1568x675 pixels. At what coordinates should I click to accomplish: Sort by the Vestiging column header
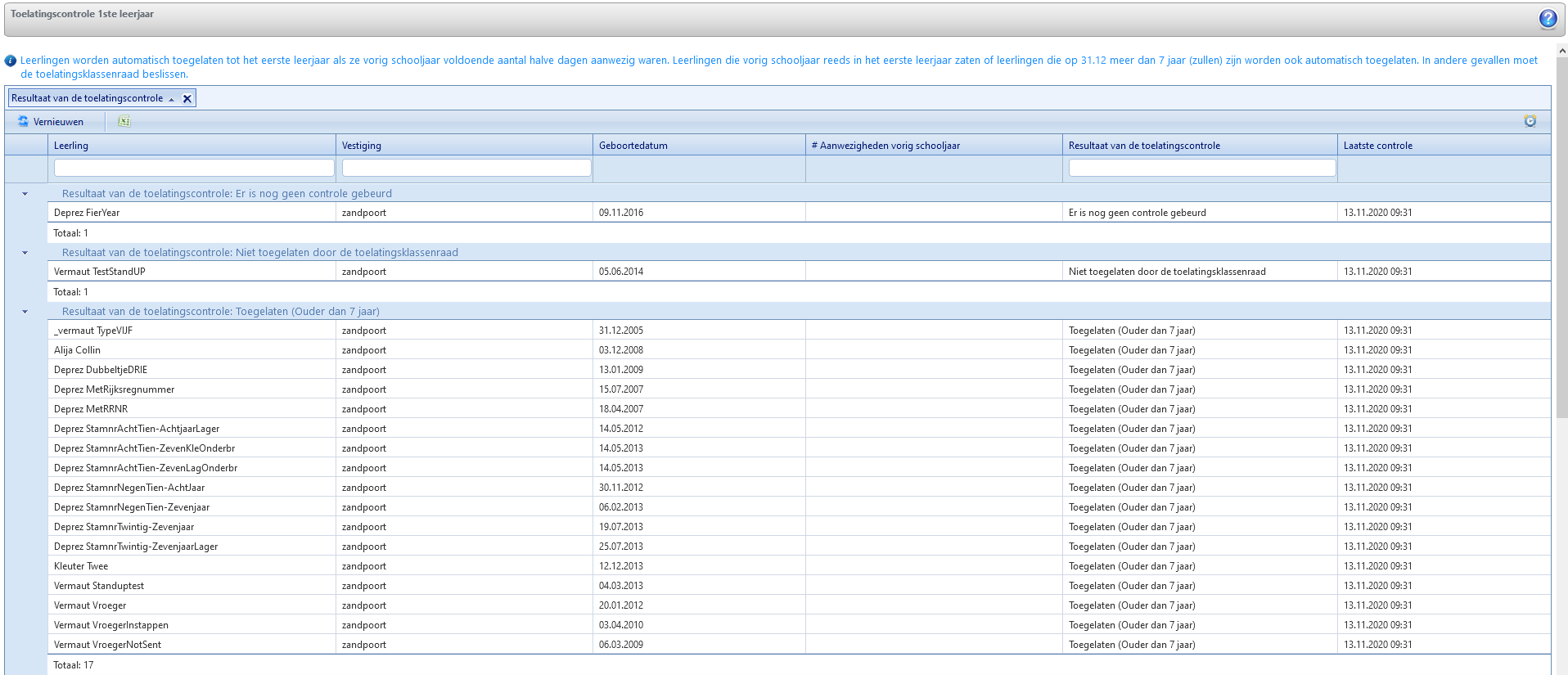click(x=464, y=146)
